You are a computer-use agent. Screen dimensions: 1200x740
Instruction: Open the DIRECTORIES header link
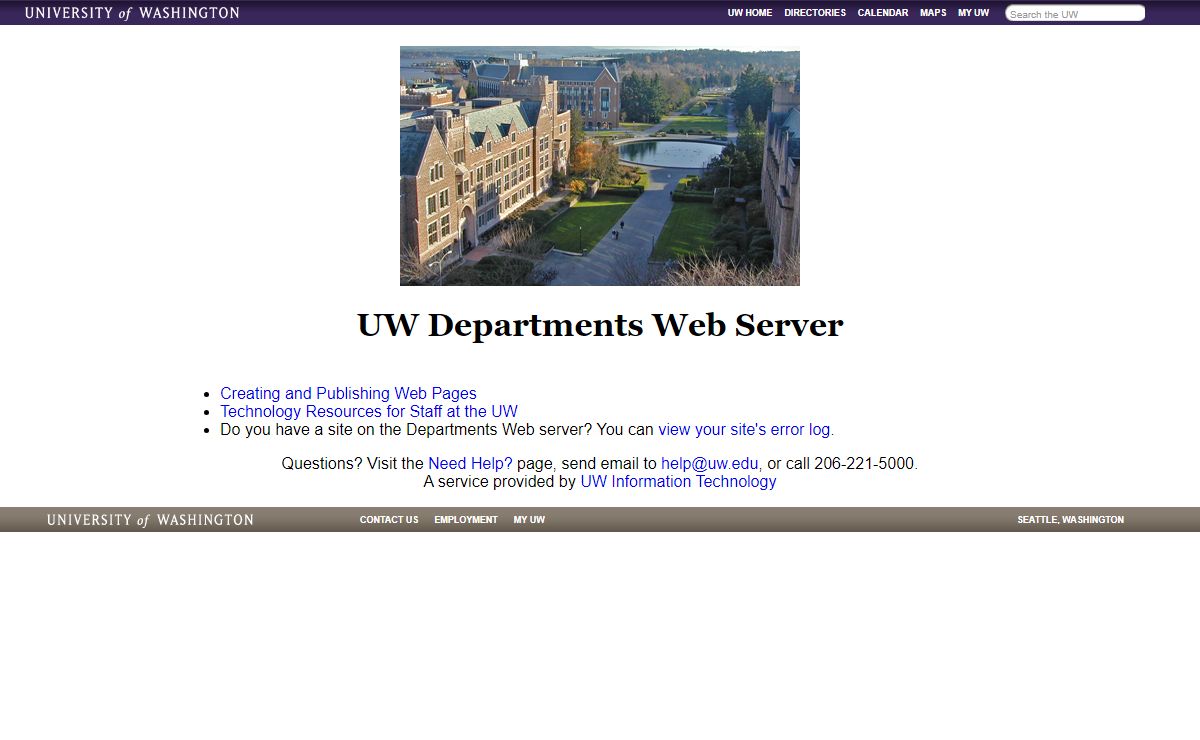tap(815, 13)
